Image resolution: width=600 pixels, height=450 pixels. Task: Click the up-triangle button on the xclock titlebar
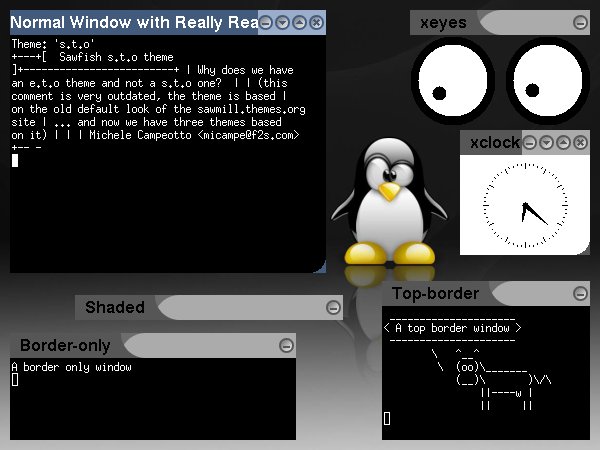tap(563, 143)
